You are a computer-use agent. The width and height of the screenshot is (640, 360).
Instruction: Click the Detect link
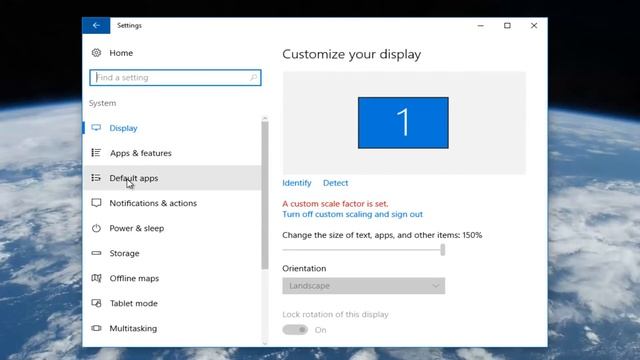tap(336, 183)
